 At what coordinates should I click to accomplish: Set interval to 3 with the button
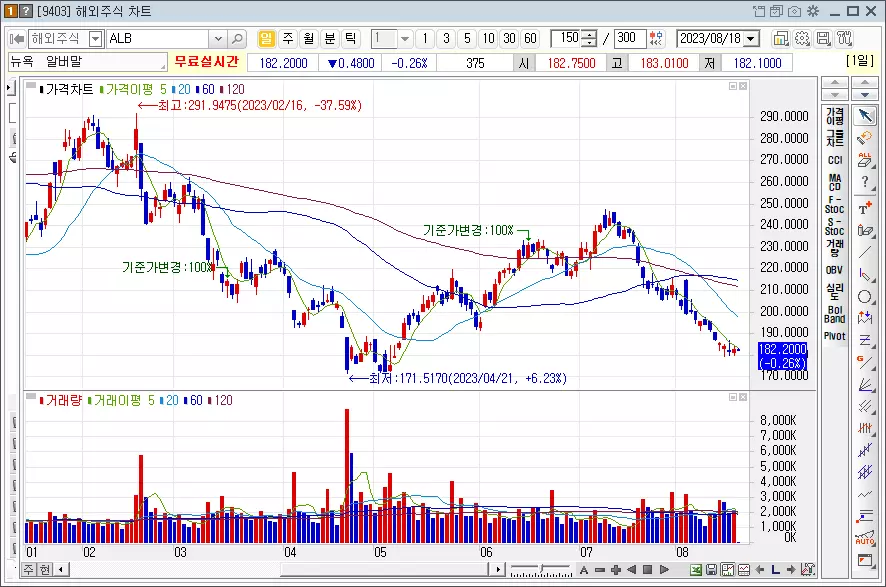(446, 39)
